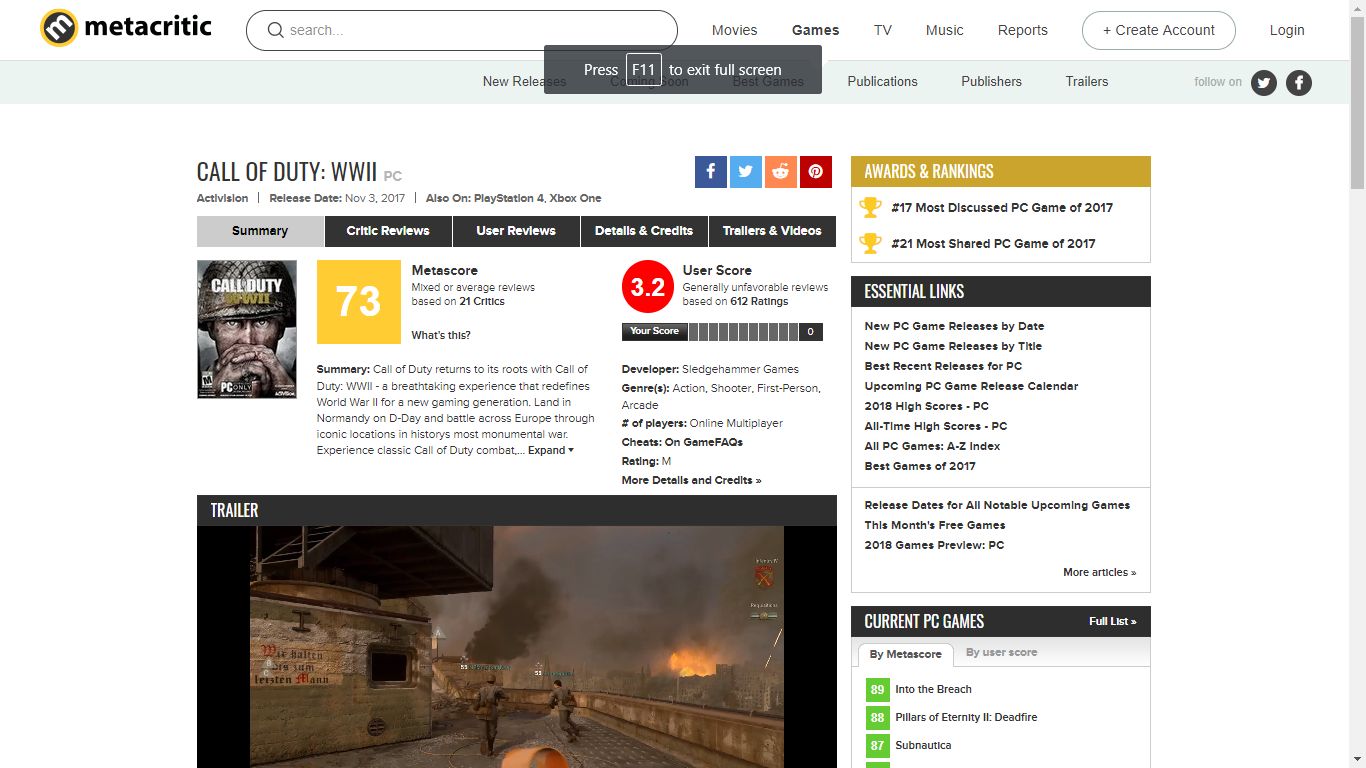This screenshot has height=768, width=1366.
Task: Click the Create Account button
Action: point(1159,30)
